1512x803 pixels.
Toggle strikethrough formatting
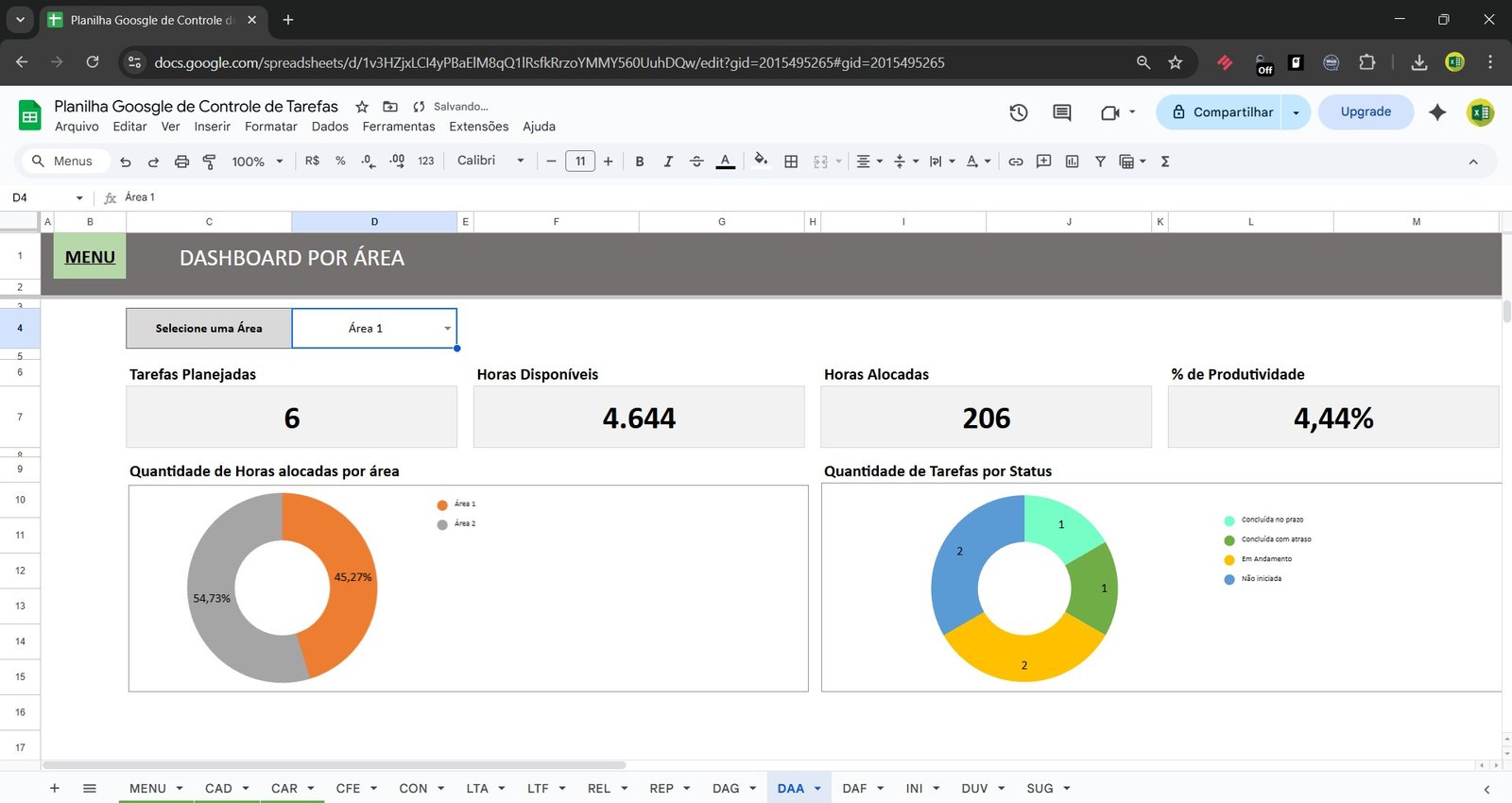696,162
